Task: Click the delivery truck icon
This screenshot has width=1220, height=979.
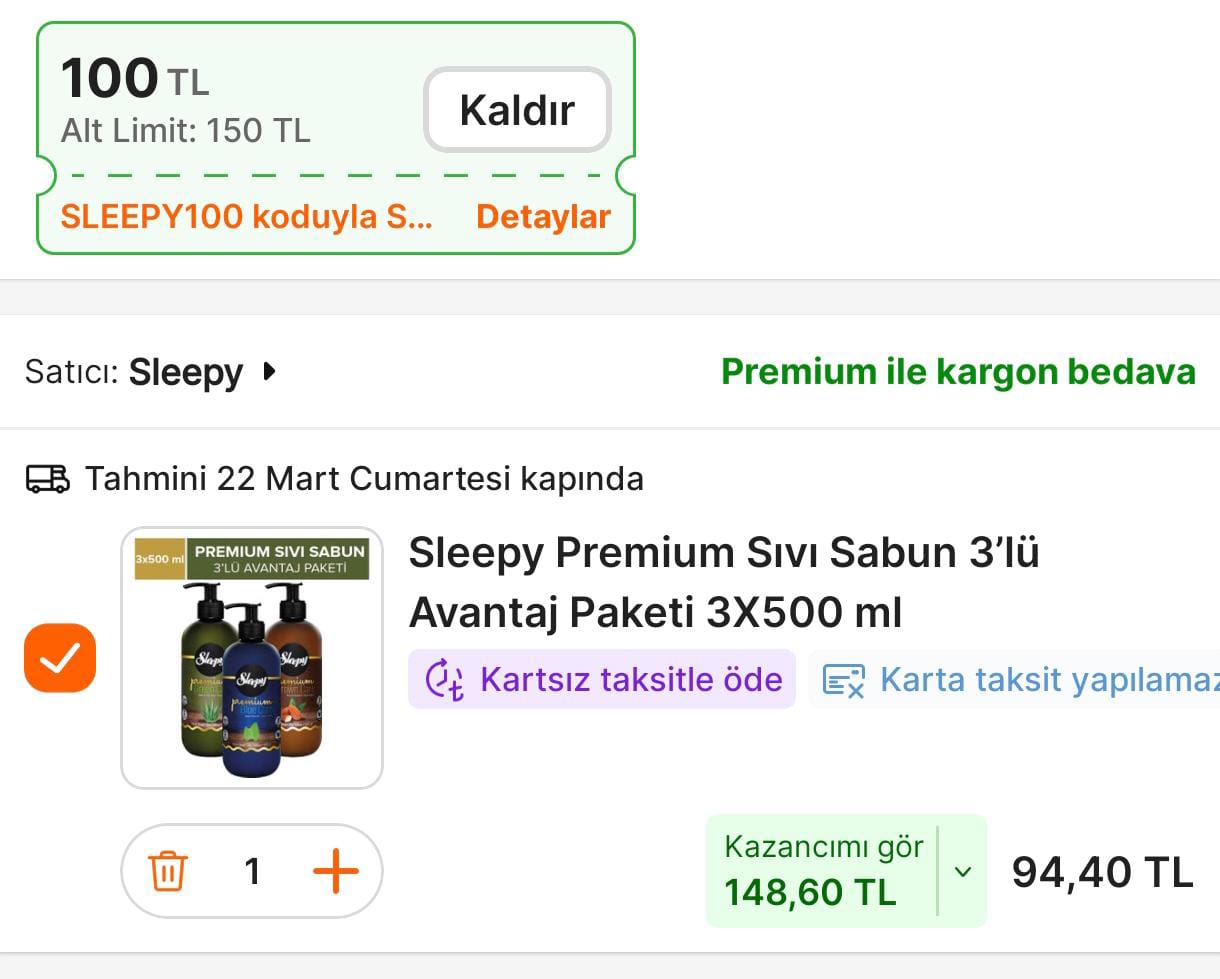Action: click(47, 479)
